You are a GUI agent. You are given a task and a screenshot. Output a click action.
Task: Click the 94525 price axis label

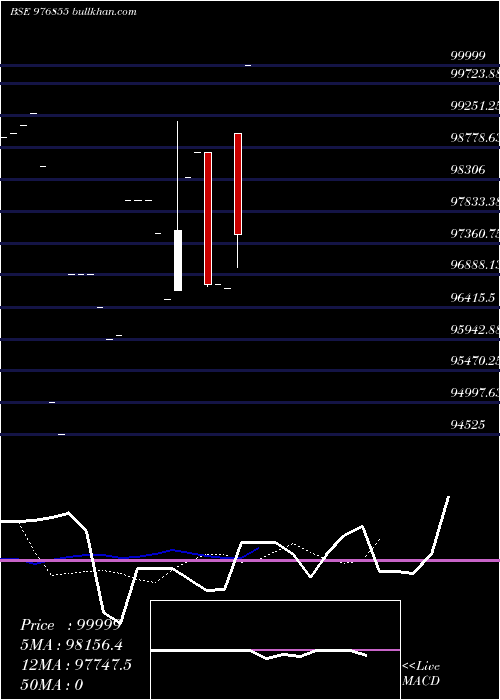click(x=468, y=424)
